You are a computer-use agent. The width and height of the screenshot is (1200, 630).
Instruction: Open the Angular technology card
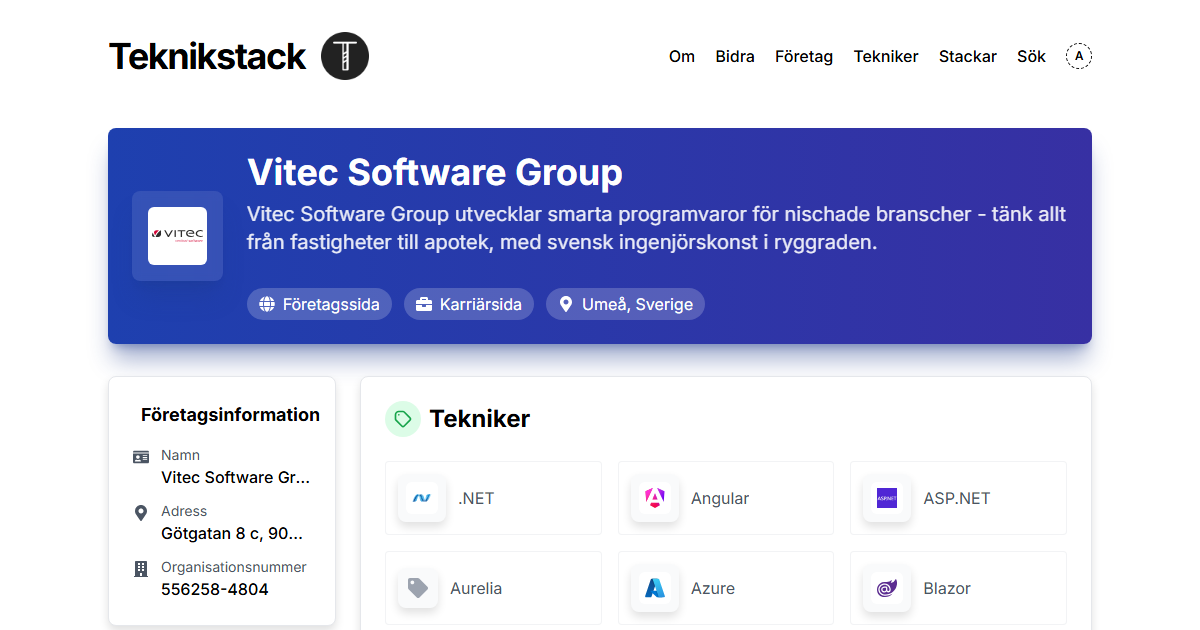pyautogui.click(x=725, y=498)
